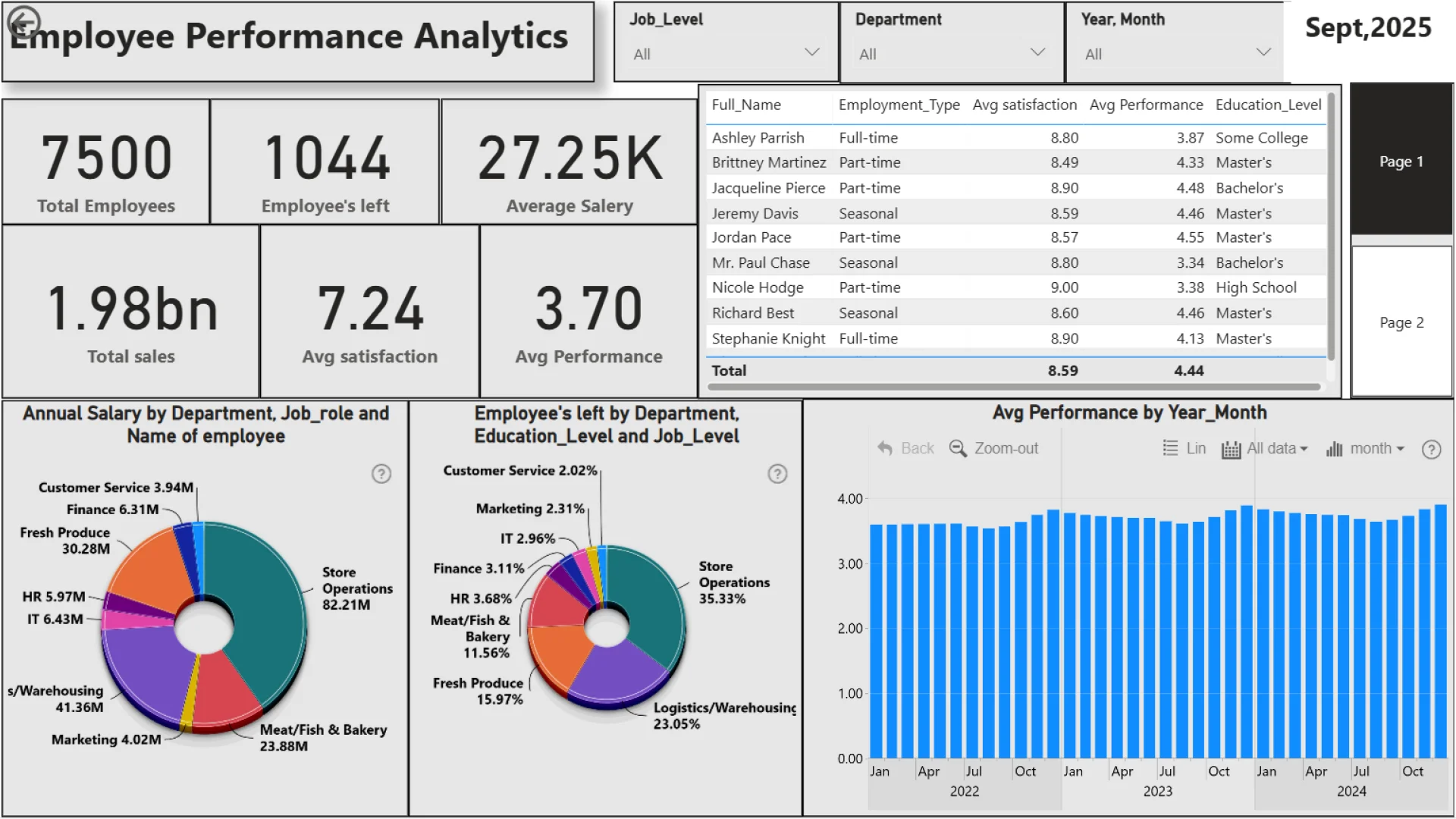Screen dimensions: 1456x819
Task: Expand the Department slicer dropdown
Action: (x=1037, y=53)
